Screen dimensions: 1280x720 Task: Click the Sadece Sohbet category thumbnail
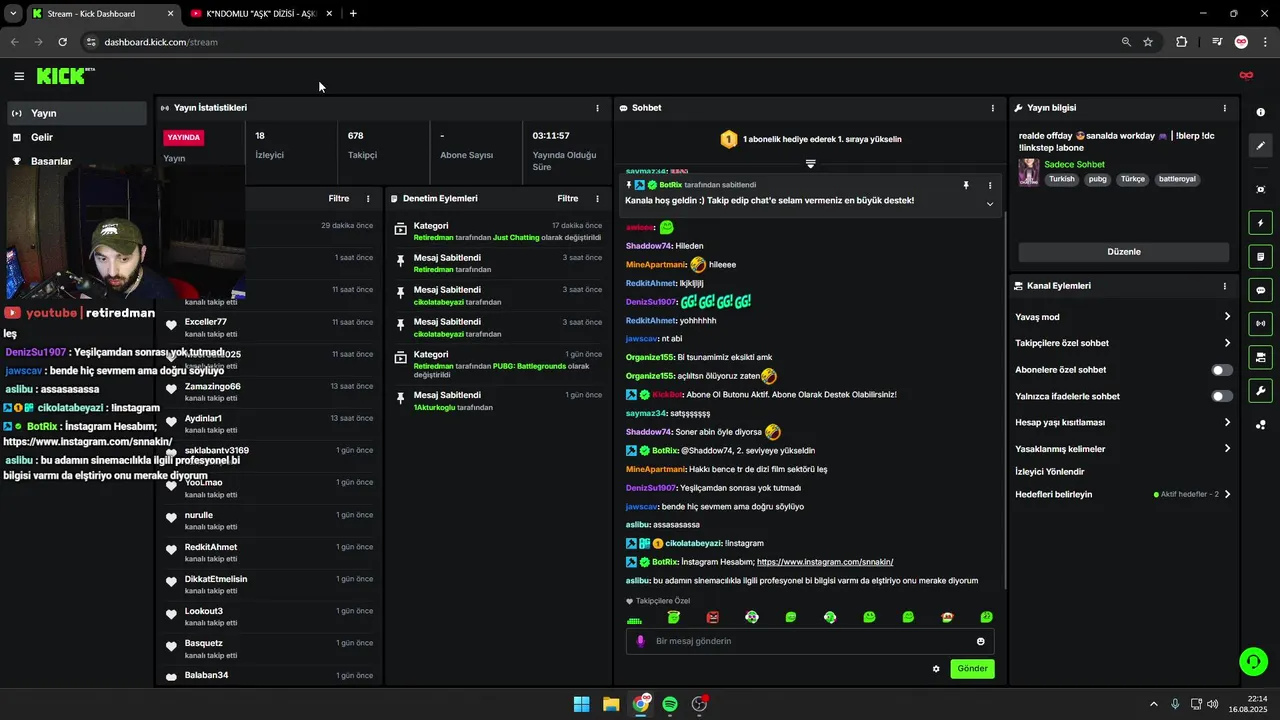coord(1029,172)
